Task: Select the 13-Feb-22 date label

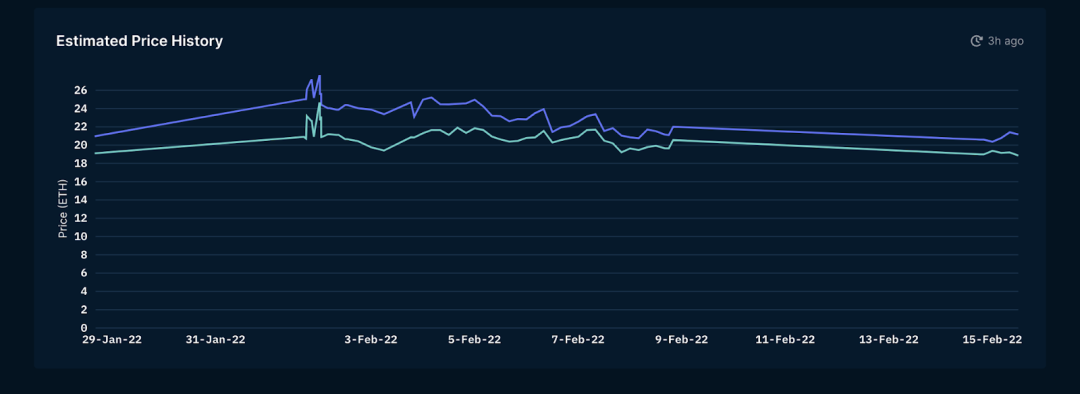Action: click(x=889, y=340)
